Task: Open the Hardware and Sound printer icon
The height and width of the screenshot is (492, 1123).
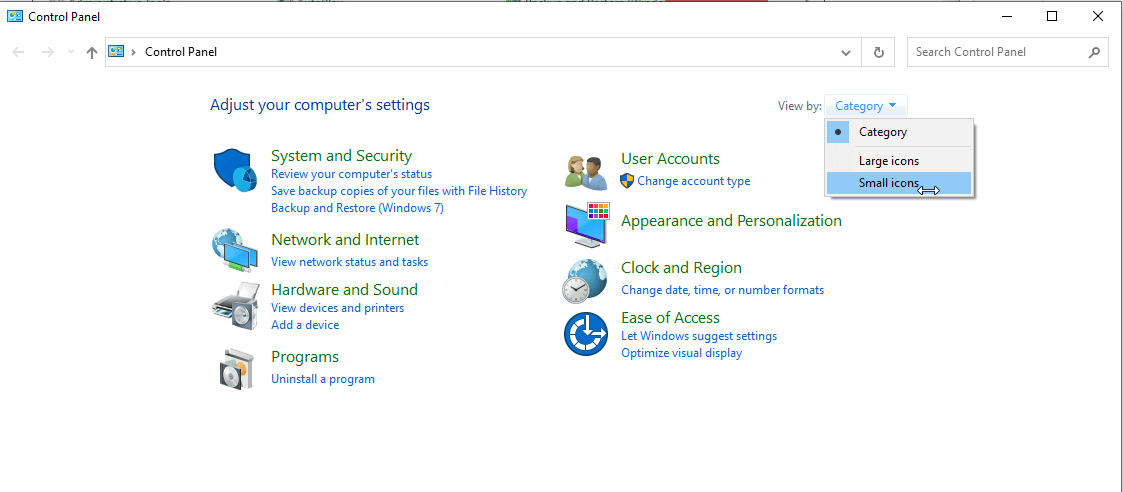Action: (x=235, y=305)
